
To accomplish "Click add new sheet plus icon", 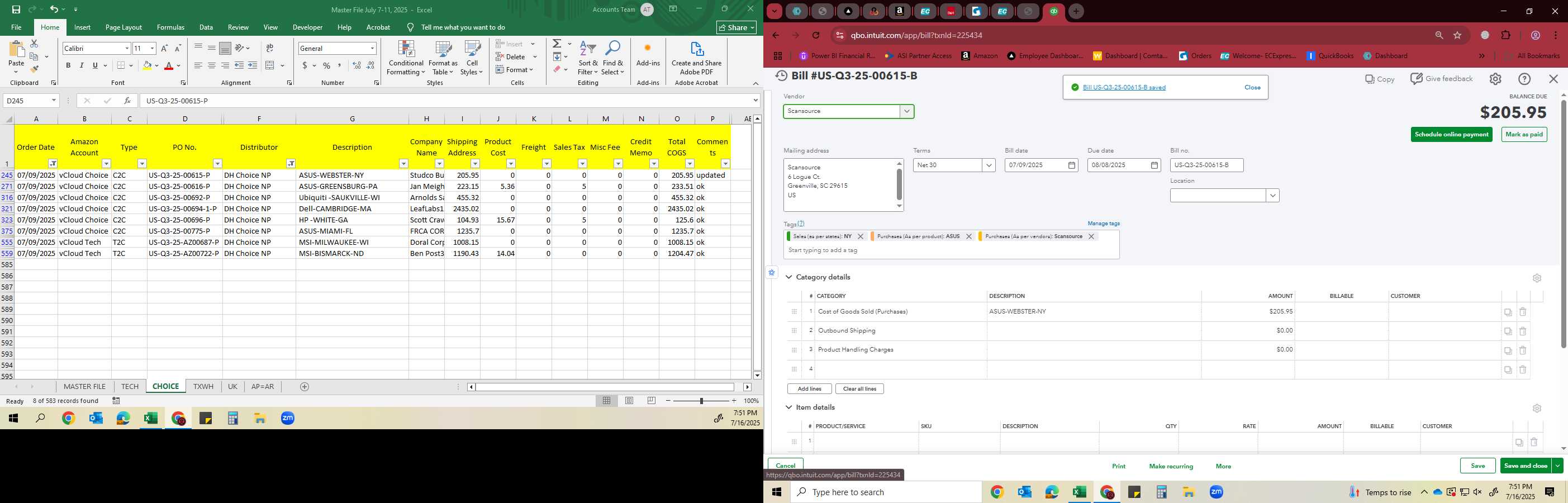I will pyautogui.click(x=305, y=387).
